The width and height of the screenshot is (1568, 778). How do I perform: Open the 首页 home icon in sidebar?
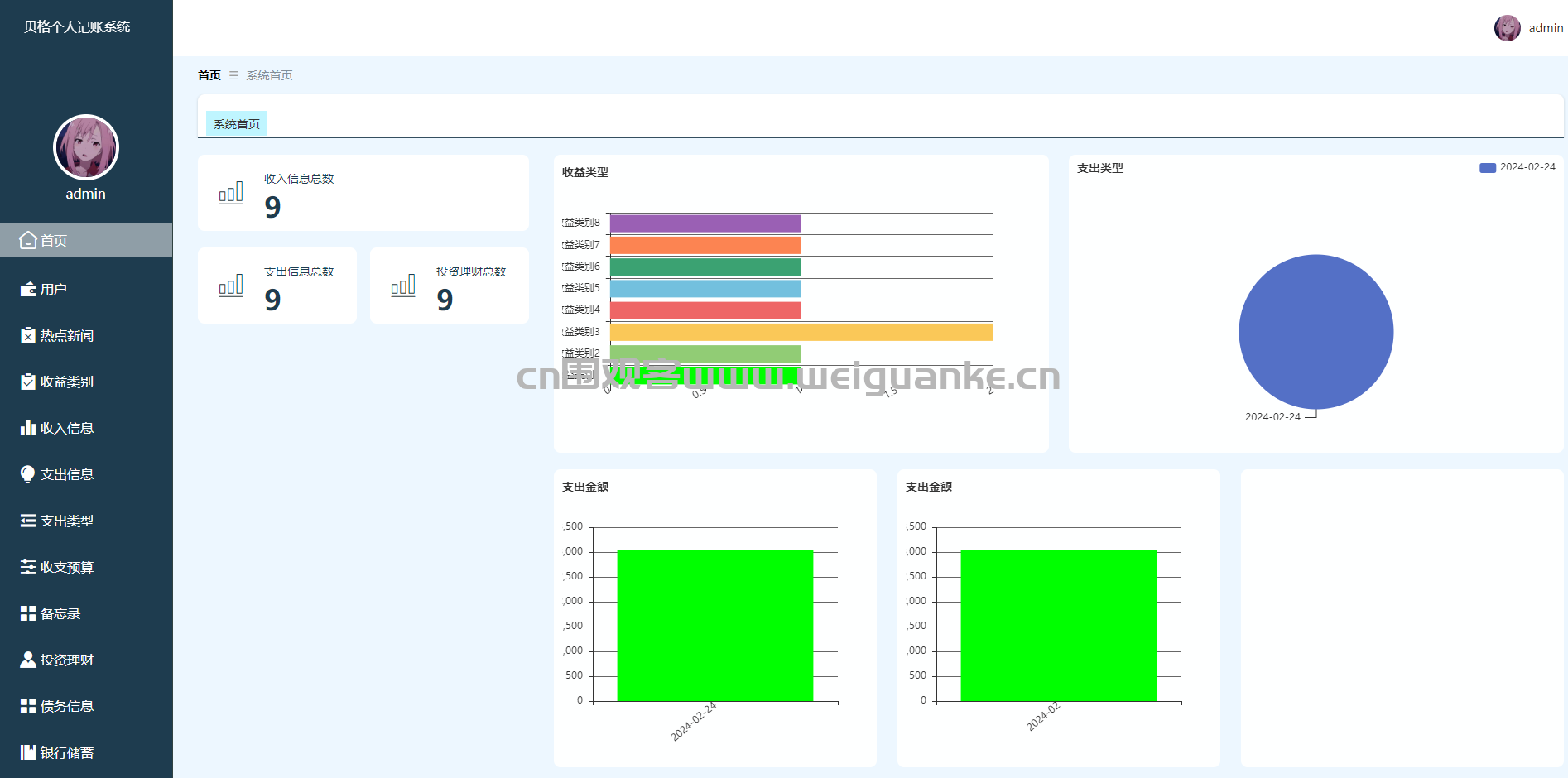[x=28, y=240]
